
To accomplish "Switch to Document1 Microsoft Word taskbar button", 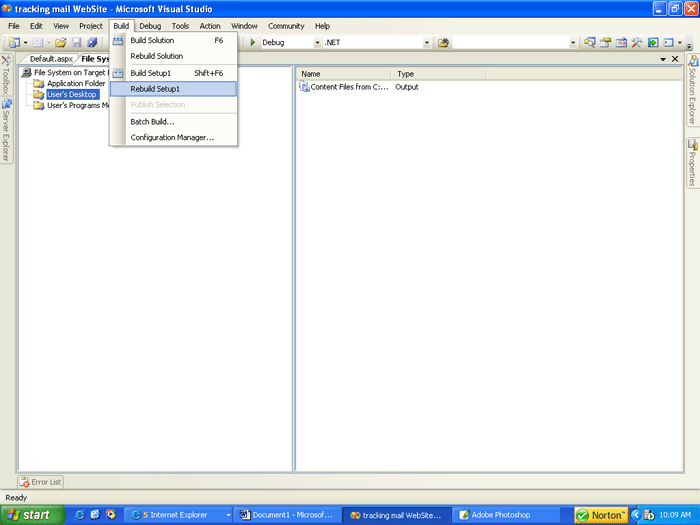I will pyautogui.click(x=288, y=515).
